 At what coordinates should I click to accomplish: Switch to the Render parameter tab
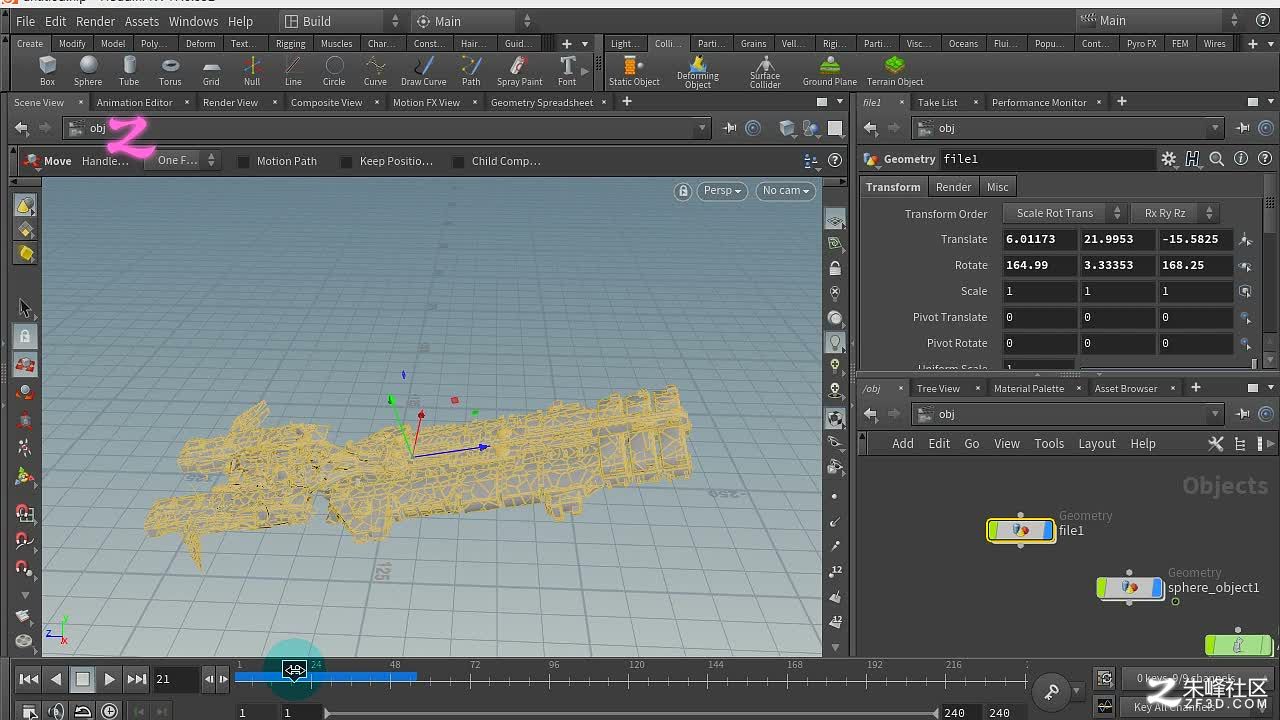(953, 187)
